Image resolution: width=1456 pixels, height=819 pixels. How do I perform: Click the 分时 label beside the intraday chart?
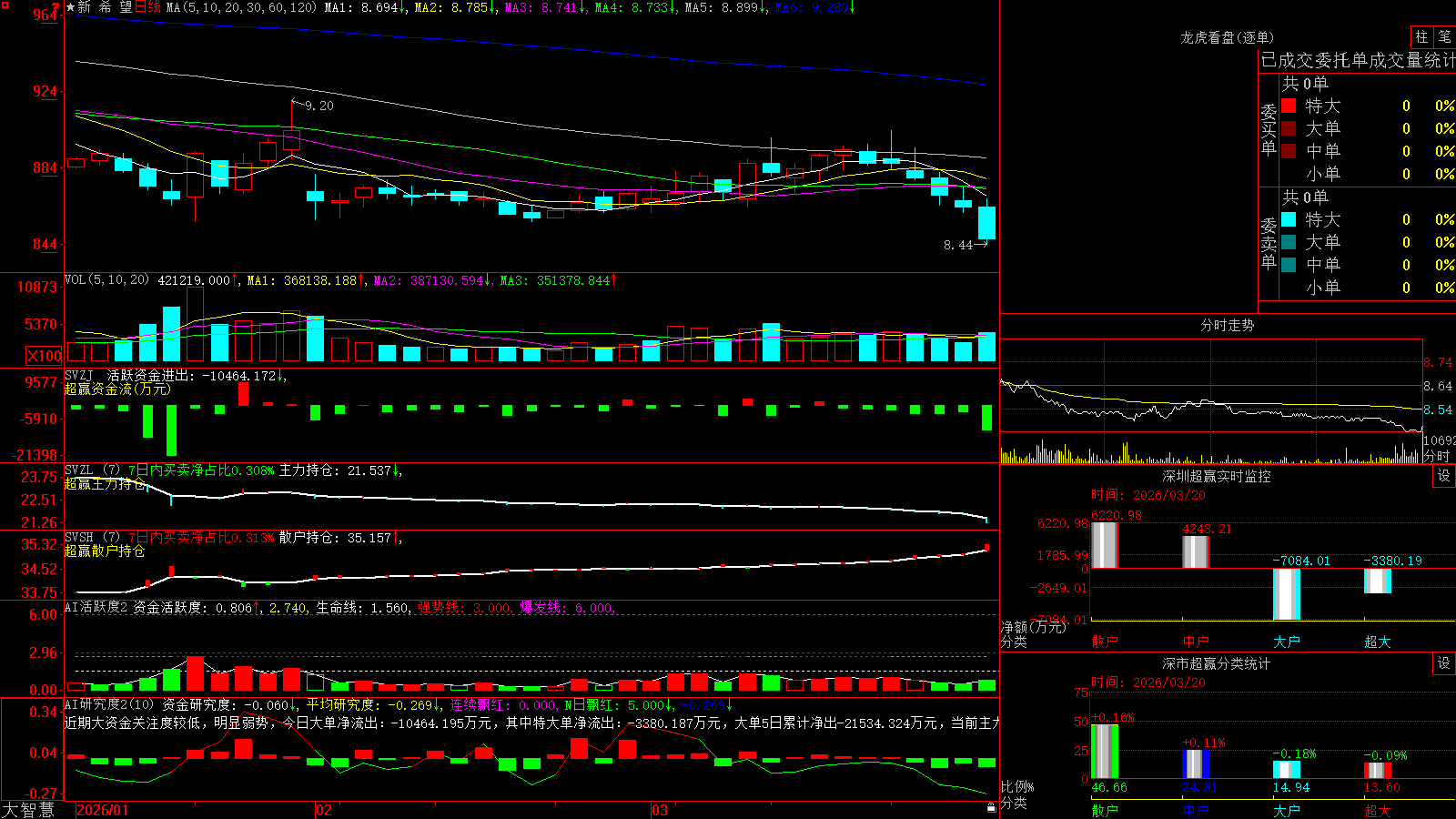click(x=1438, y=455)
